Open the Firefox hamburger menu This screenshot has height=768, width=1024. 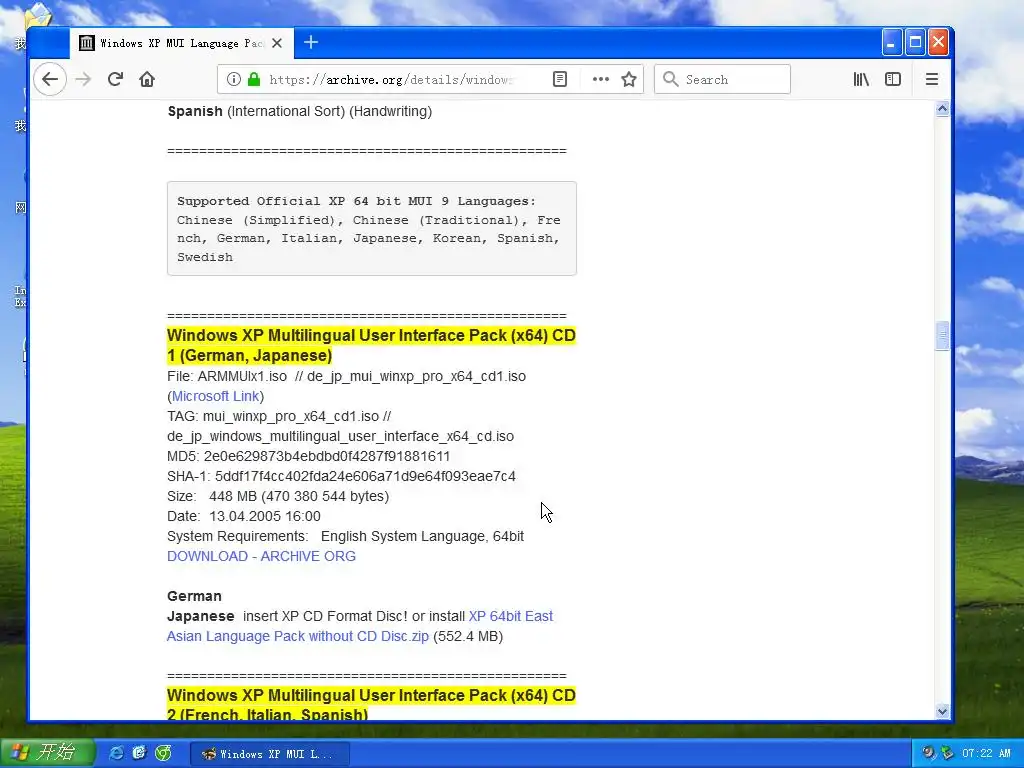coord(932,80)
